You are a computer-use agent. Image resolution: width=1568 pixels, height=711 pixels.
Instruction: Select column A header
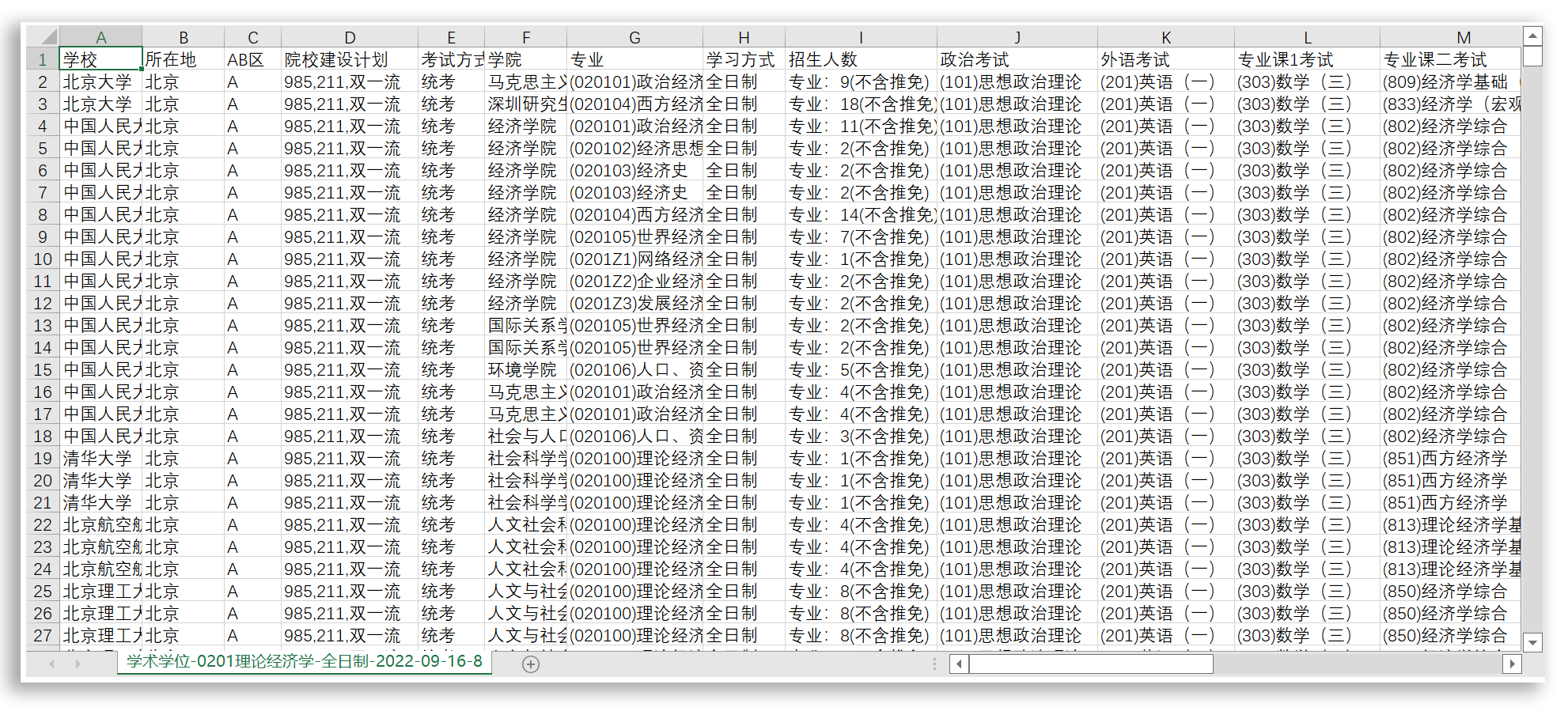[x=101, y=37]
